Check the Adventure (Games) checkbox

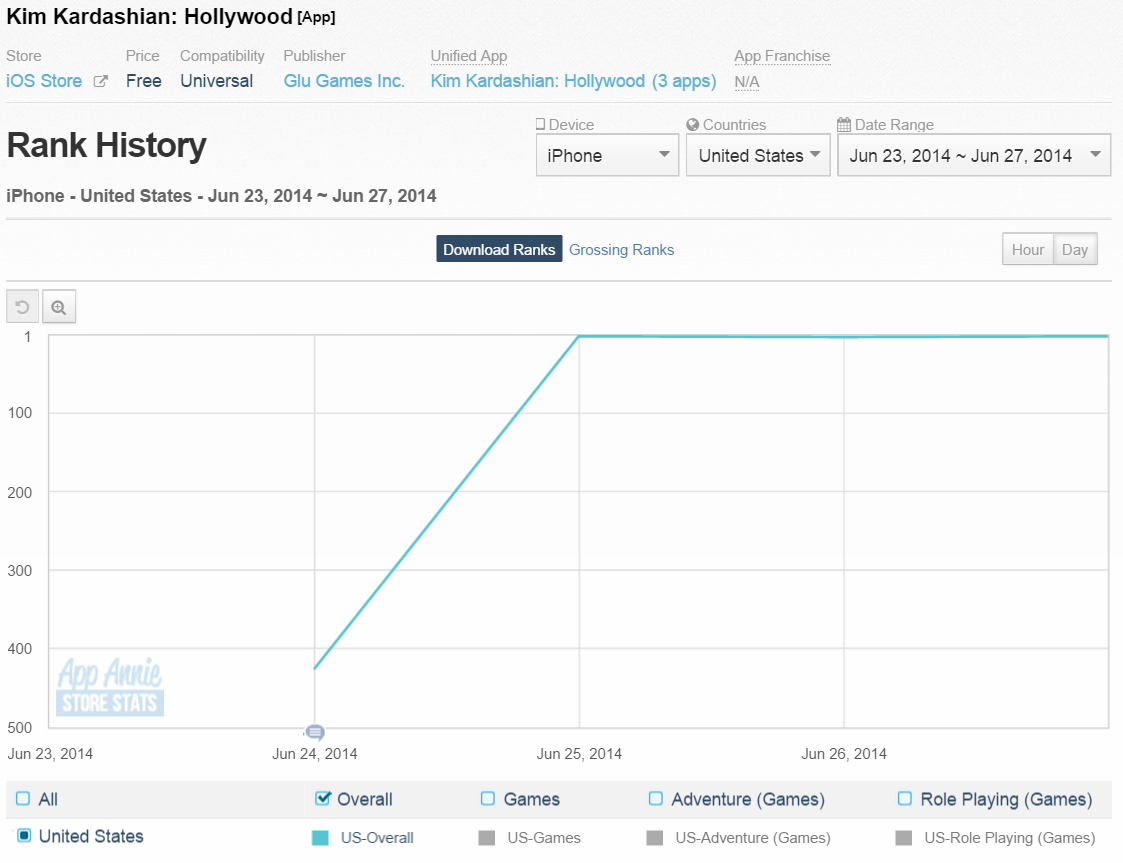[655, 799]
